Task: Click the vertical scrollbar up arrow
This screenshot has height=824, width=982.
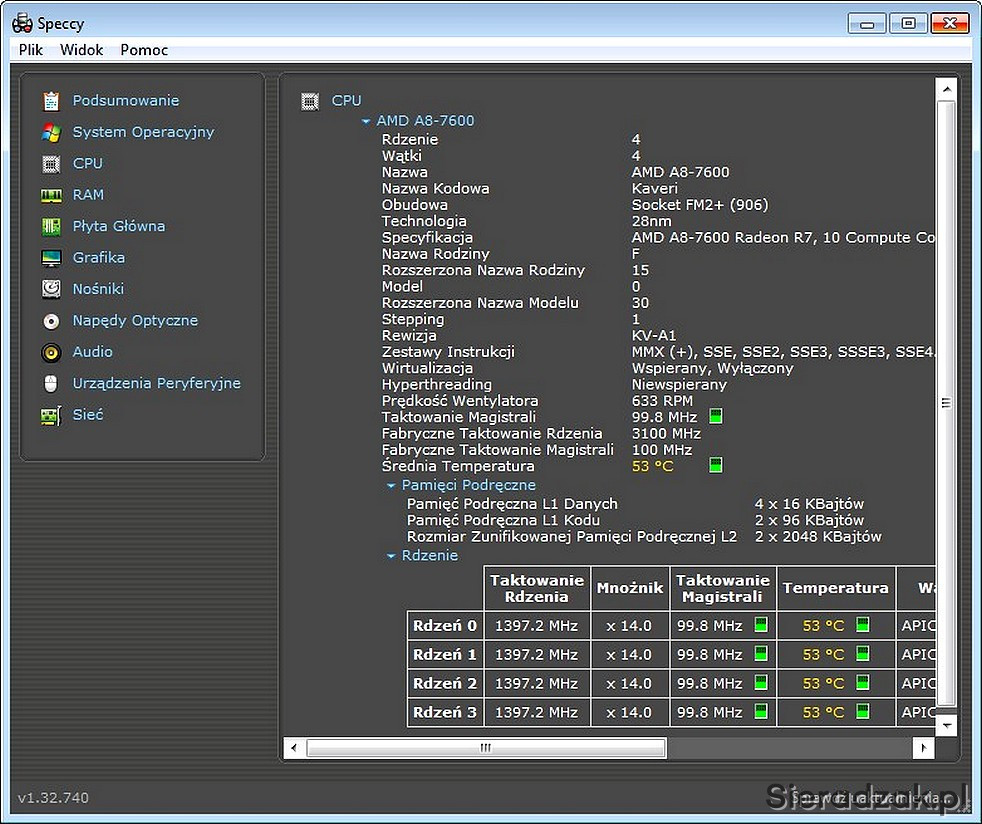Action: pos(946,90)
